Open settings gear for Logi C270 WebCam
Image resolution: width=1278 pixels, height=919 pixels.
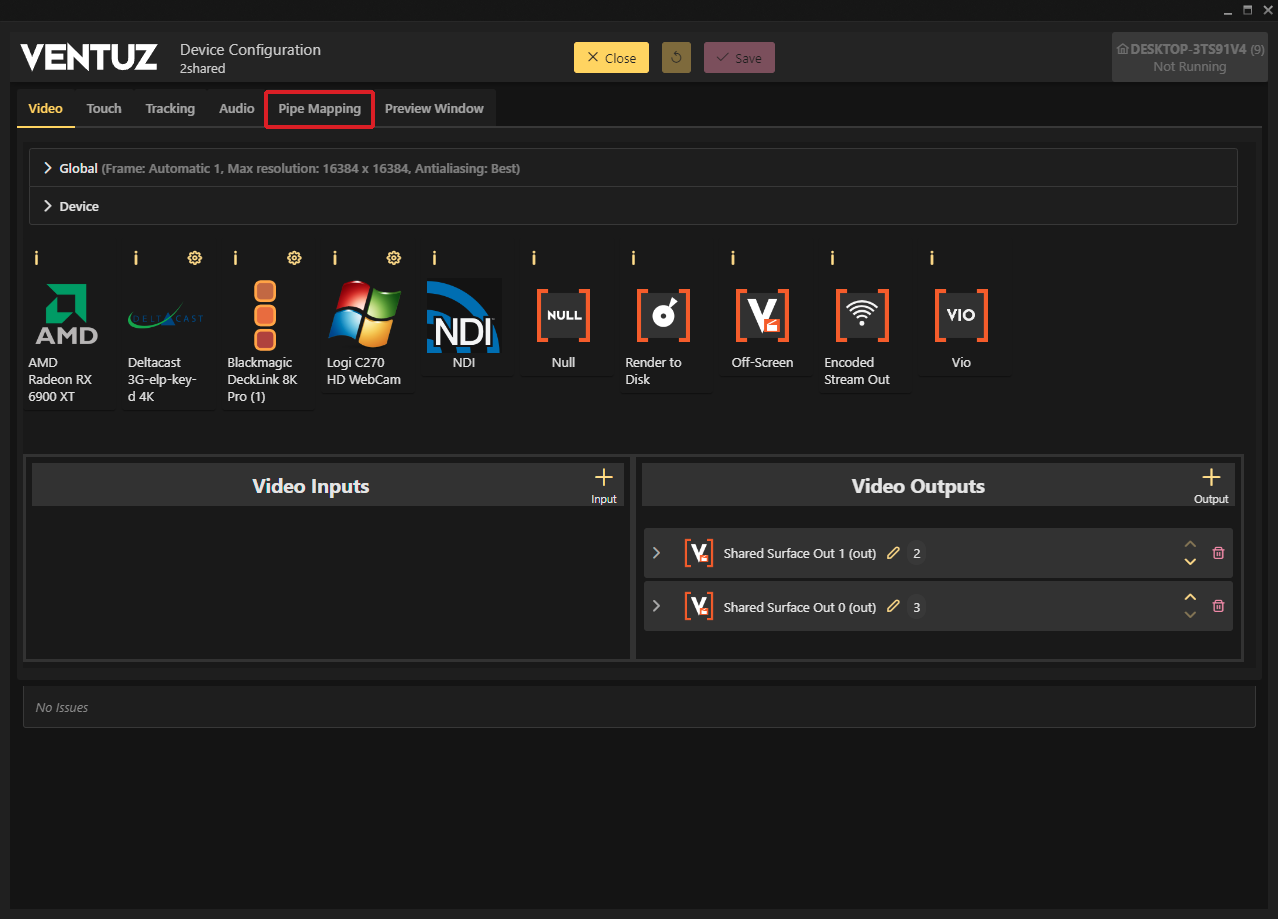pos(394,258)
